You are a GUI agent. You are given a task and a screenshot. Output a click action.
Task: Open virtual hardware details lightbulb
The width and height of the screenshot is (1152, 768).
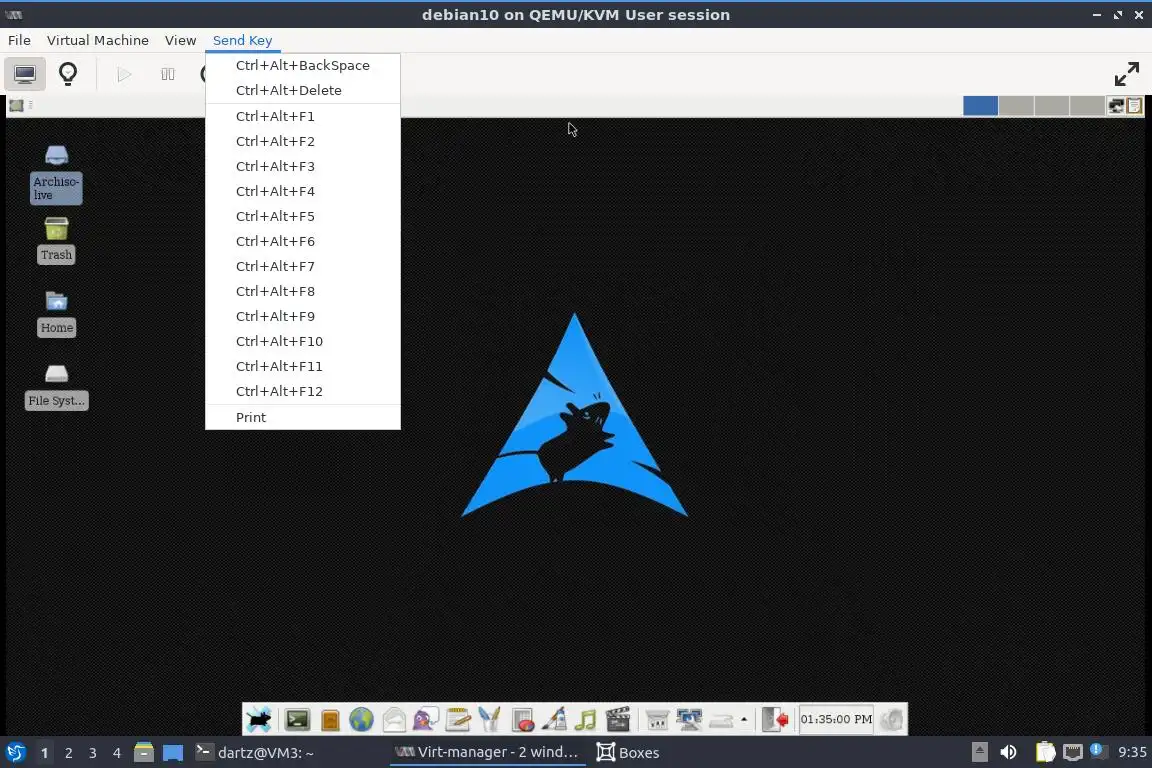(x=68, y=73)
